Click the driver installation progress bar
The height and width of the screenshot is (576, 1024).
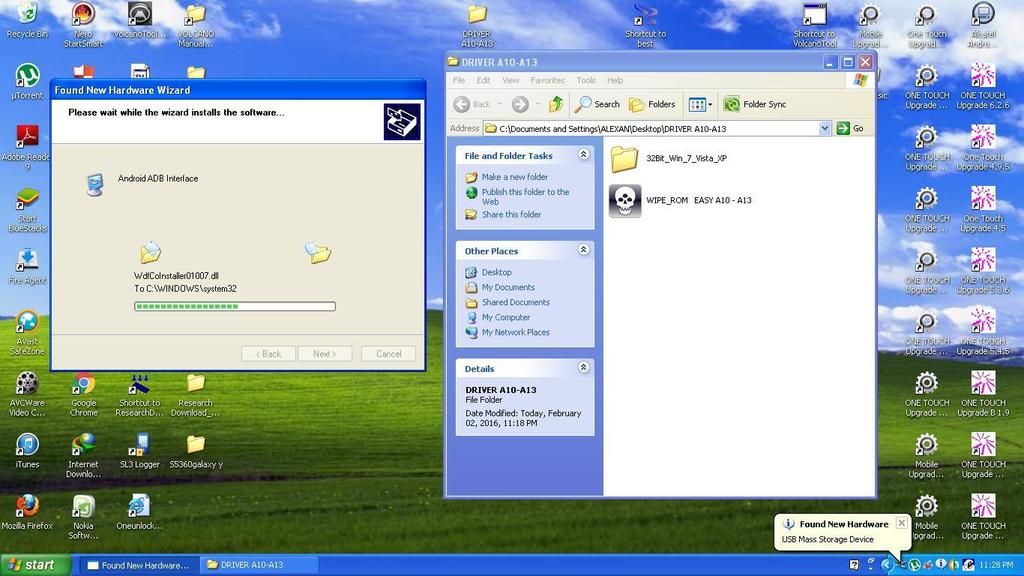coord(235,306)
